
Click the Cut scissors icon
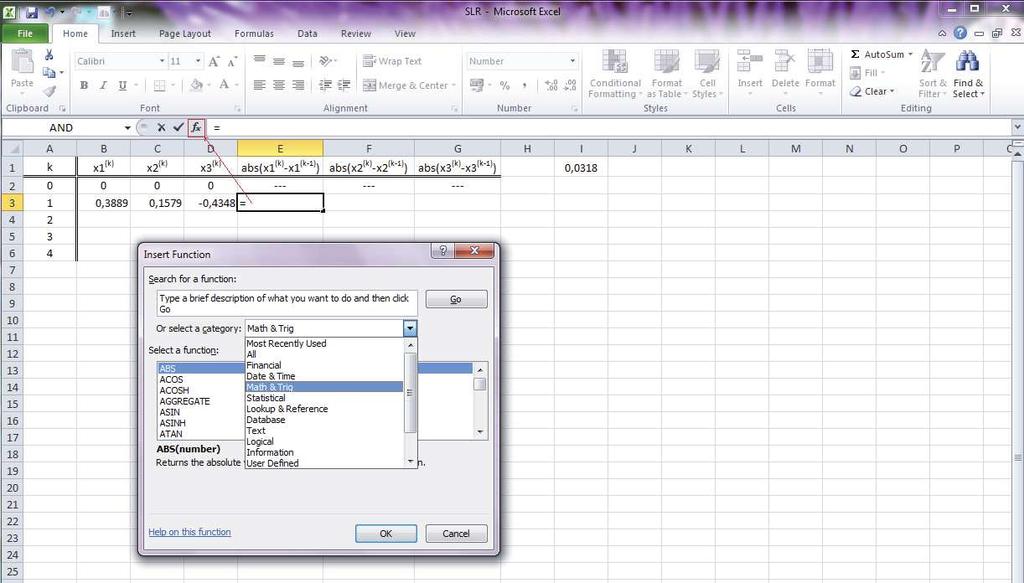pos(49,55)
